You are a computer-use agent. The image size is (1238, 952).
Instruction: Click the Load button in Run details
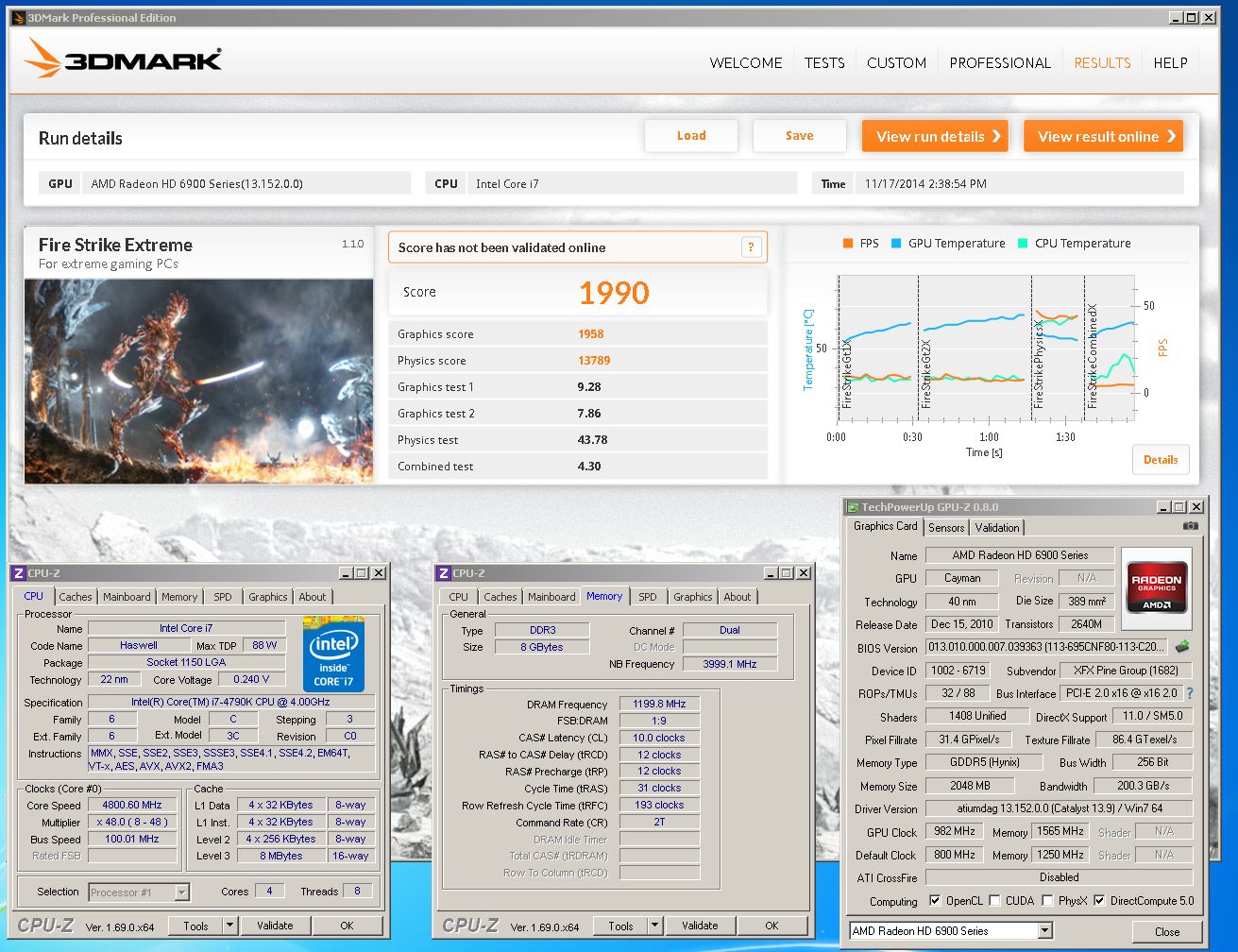click(x=691, y=136)
